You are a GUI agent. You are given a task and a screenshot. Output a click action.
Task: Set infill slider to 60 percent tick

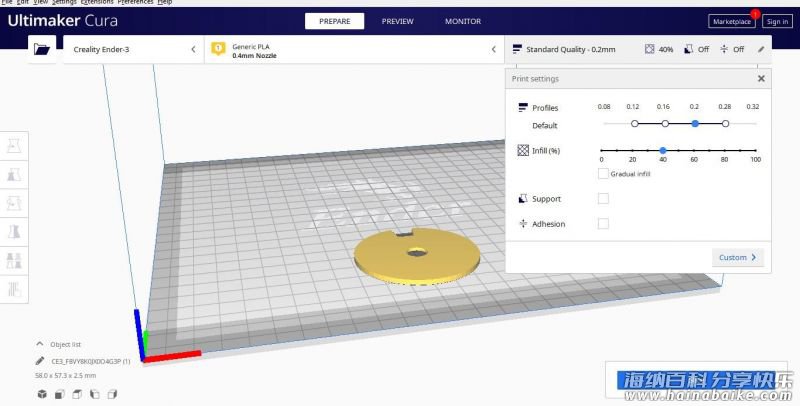tap(694, 150)
